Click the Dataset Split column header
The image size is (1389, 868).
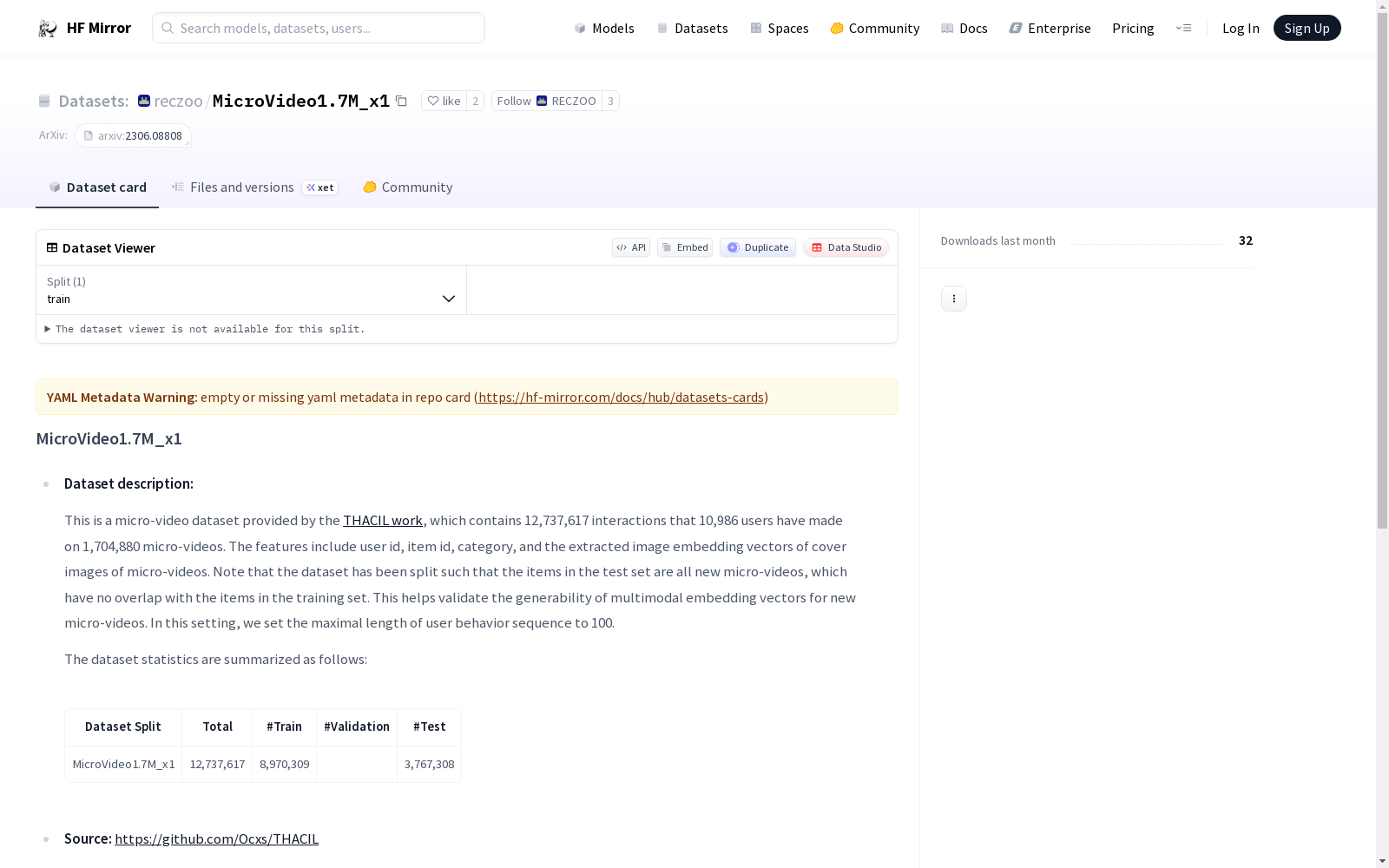click(x=123, y=727)
